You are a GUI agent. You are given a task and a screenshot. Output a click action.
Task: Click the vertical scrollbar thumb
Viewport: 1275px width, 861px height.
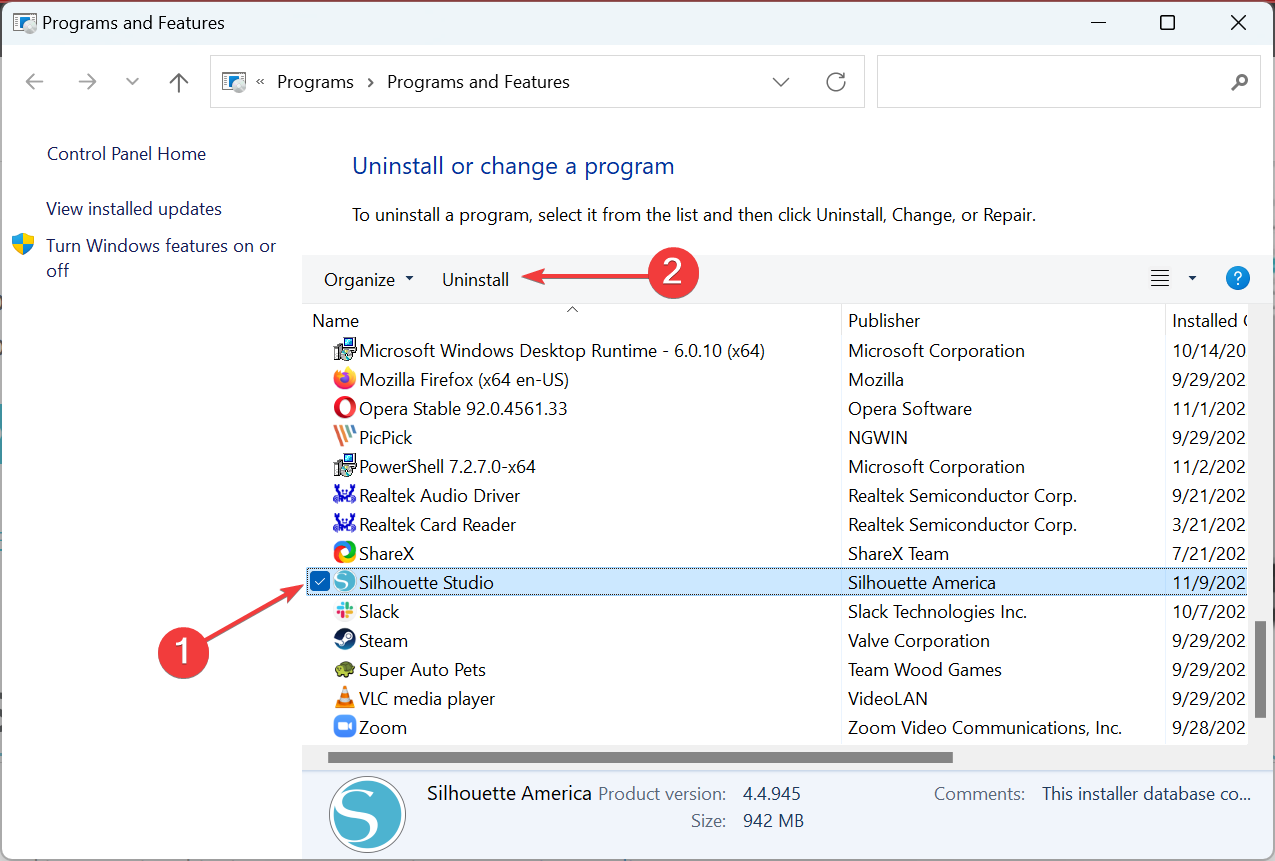click(1261, 669)
